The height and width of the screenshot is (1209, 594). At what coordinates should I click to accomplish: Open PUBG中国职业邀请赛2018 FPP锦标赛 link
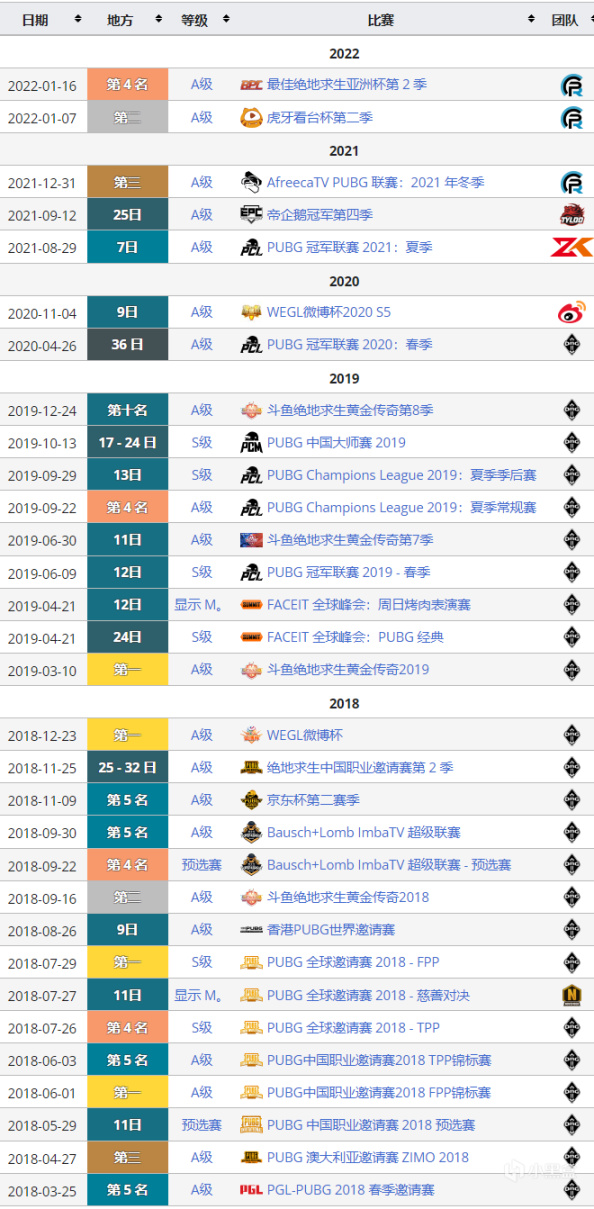tap(379, 1092)
